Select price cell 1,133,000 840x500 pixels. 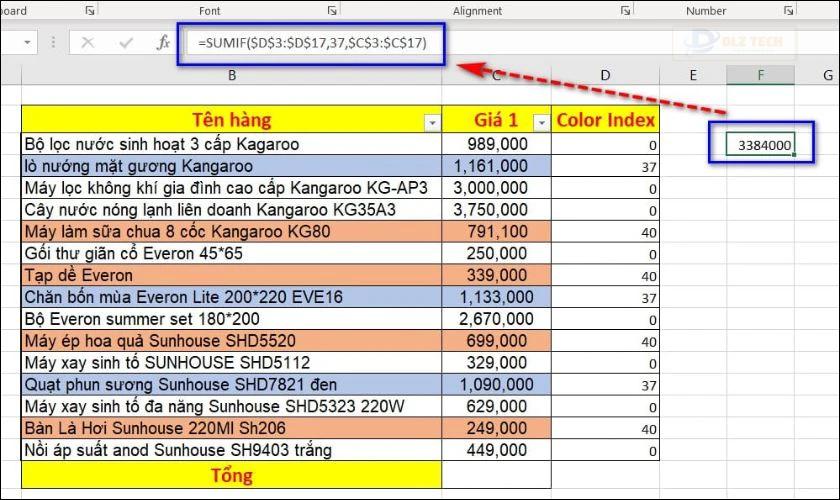pos(497,297)
